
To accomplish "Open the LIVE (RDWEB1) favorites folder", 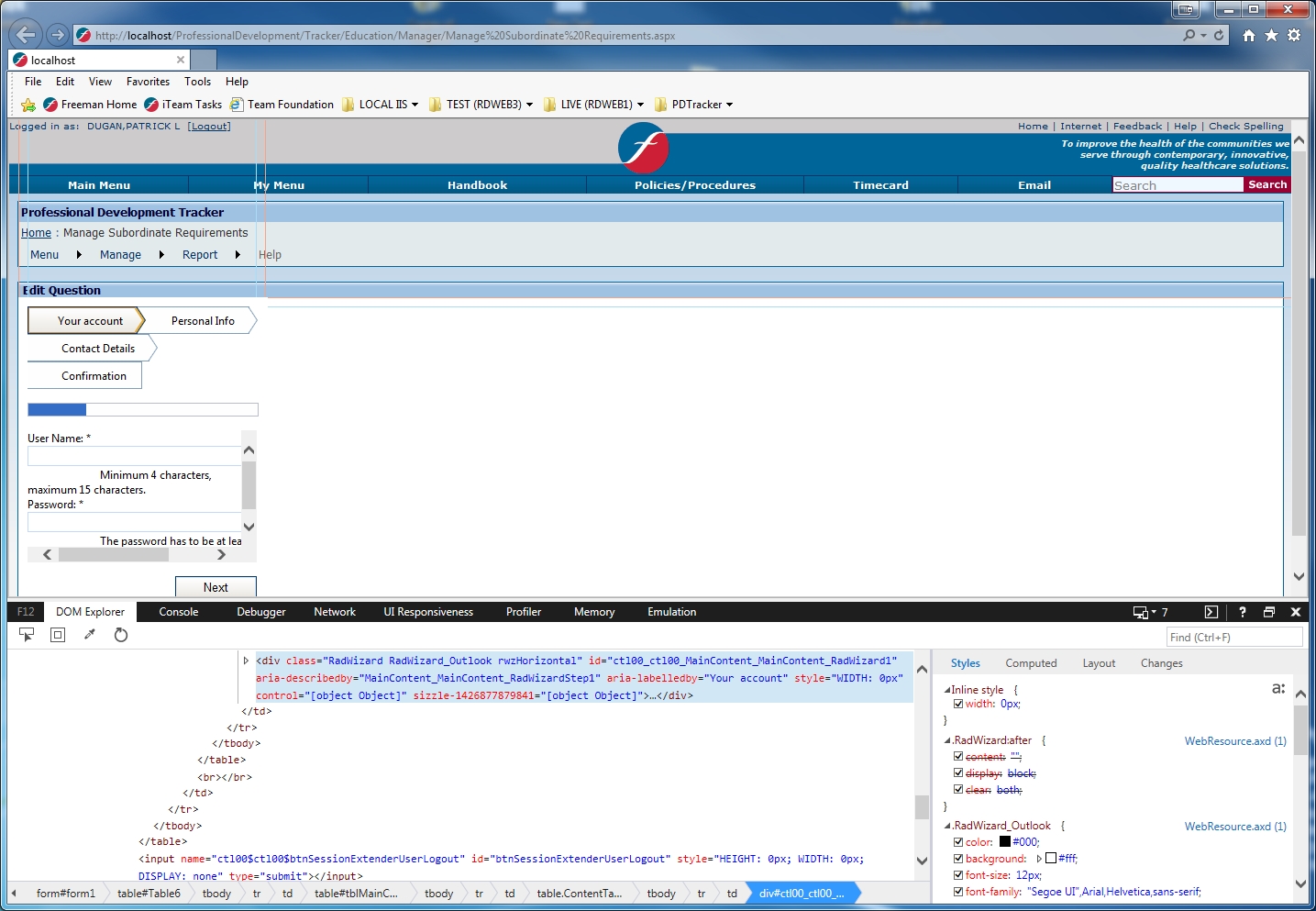I will coord(593,105).
